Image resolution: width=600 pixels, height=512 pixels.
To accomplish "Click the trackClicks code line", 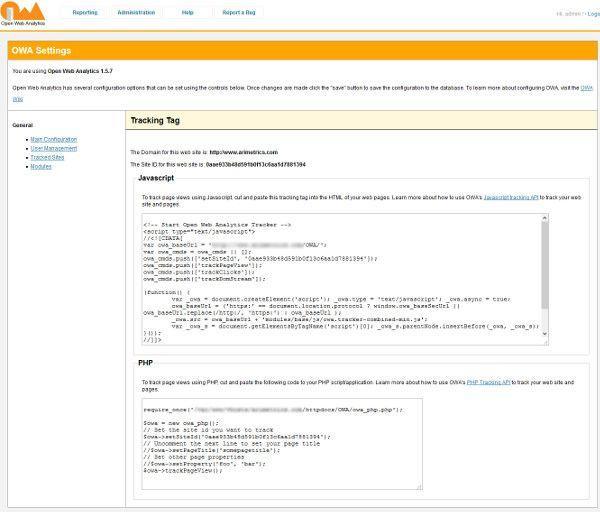I will [x=199, y=272].
